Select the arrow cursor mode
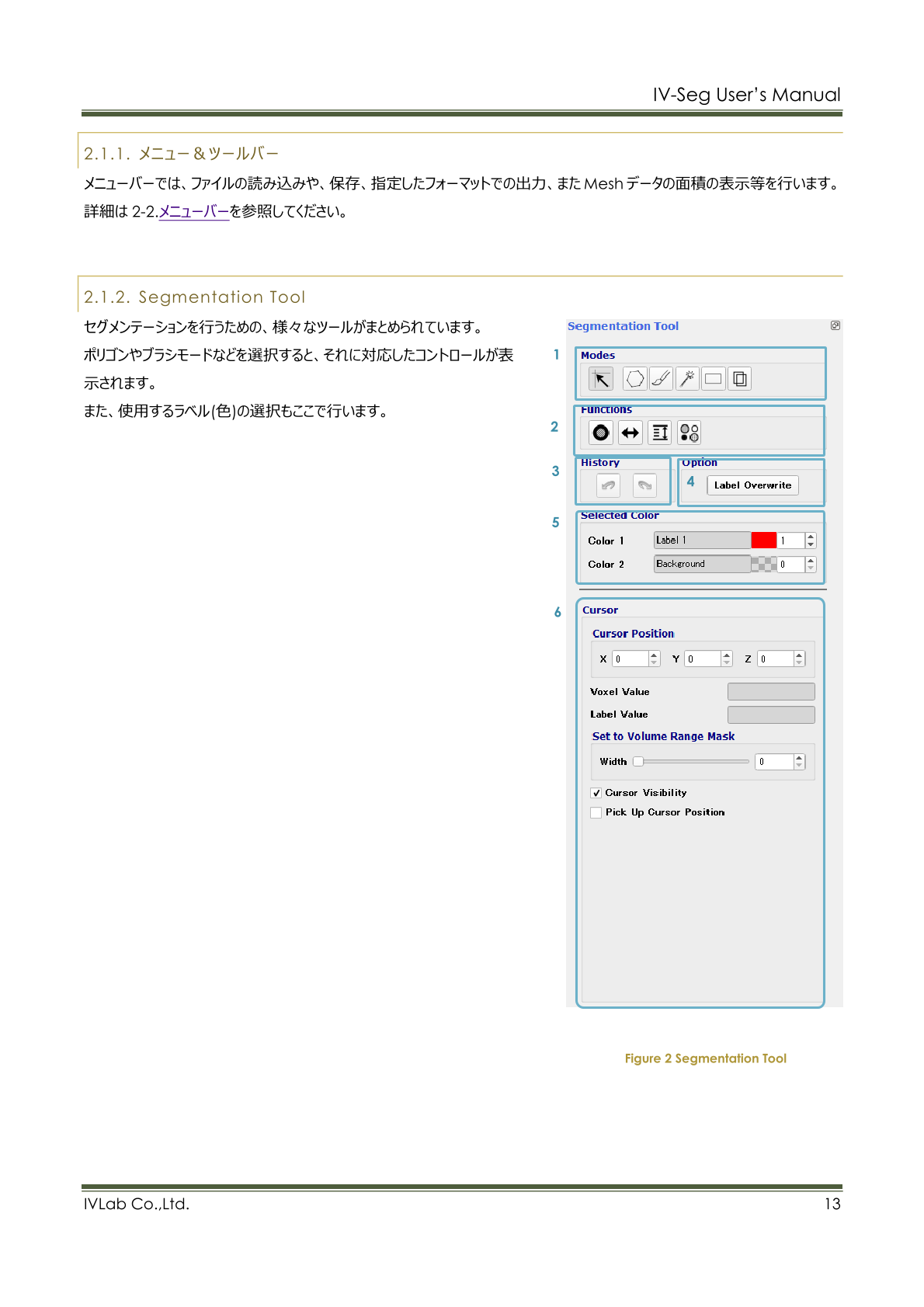This screenshot has height=1307, width=924. (x=601, y=379)
